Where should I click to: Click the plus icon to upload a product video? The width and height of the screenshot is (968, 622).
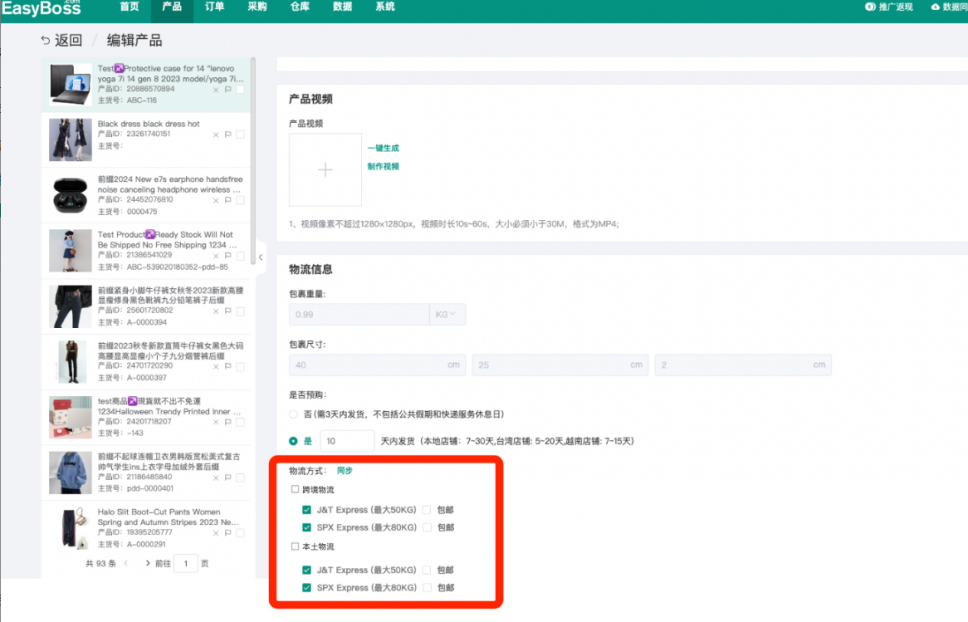pyautogui.click(x=325, y=170)
